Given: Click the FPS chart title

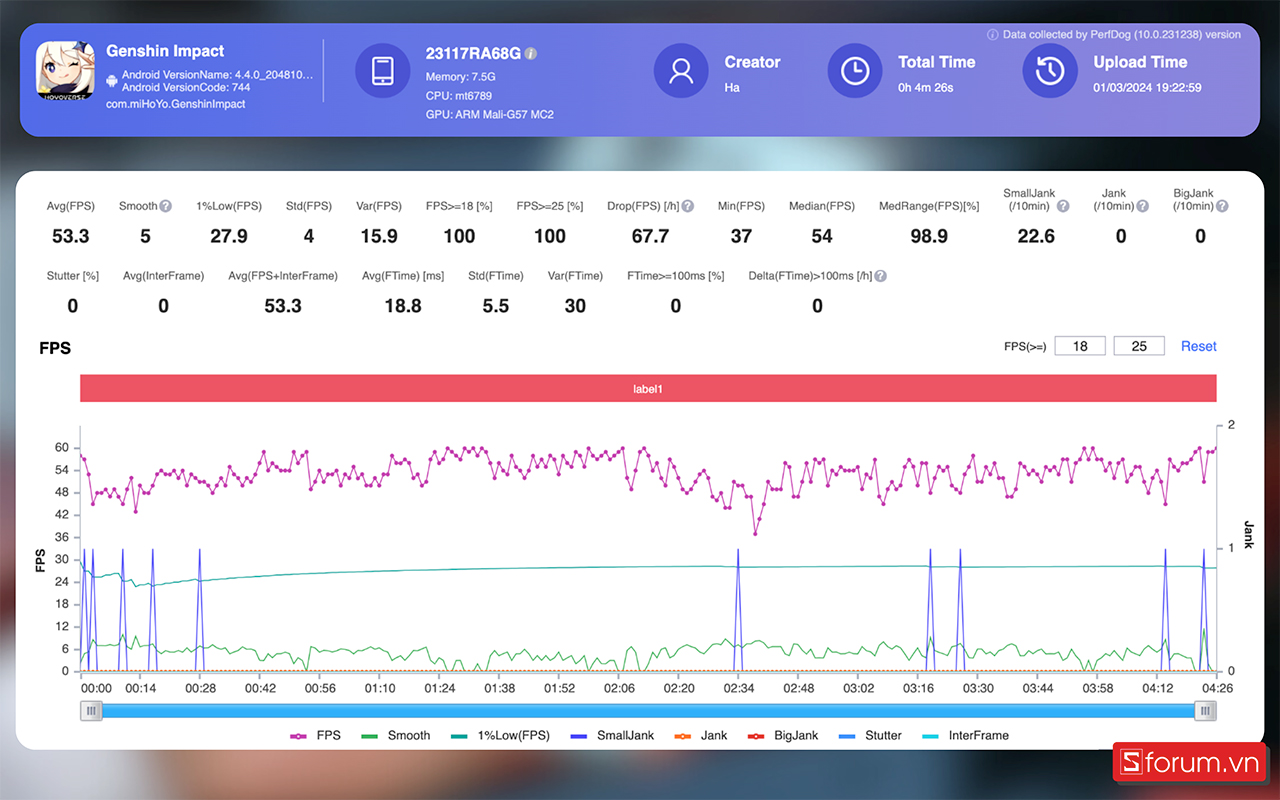Looking at the screenshot, I should (x=55, y=348).
